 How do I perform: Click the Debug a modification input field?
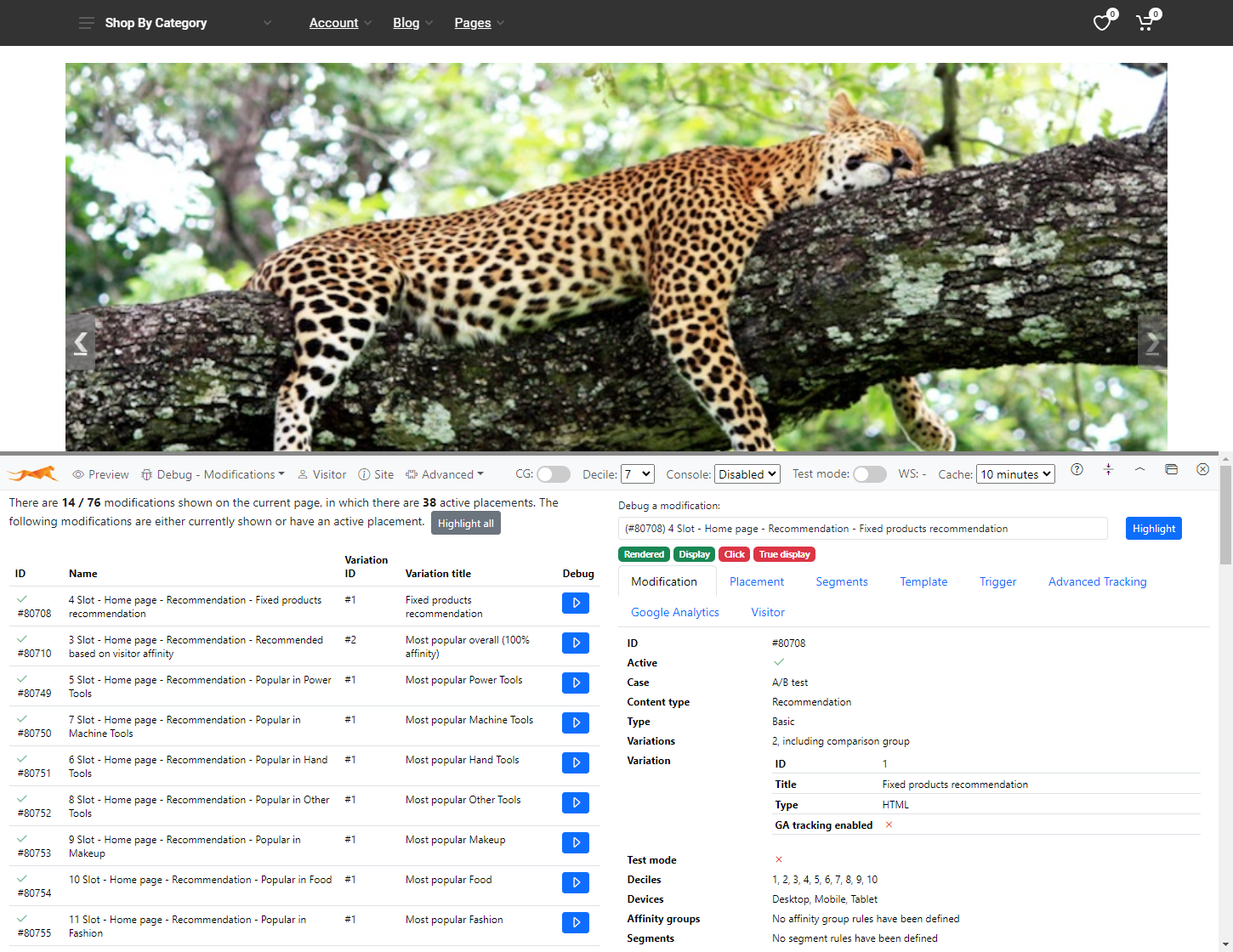[862, 529]
